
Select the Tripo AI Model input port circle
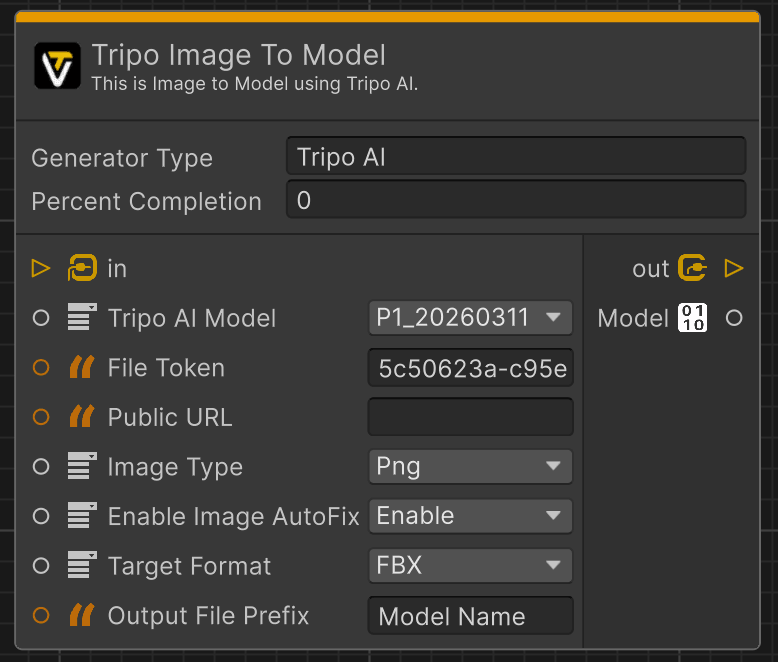click(41, 318)
